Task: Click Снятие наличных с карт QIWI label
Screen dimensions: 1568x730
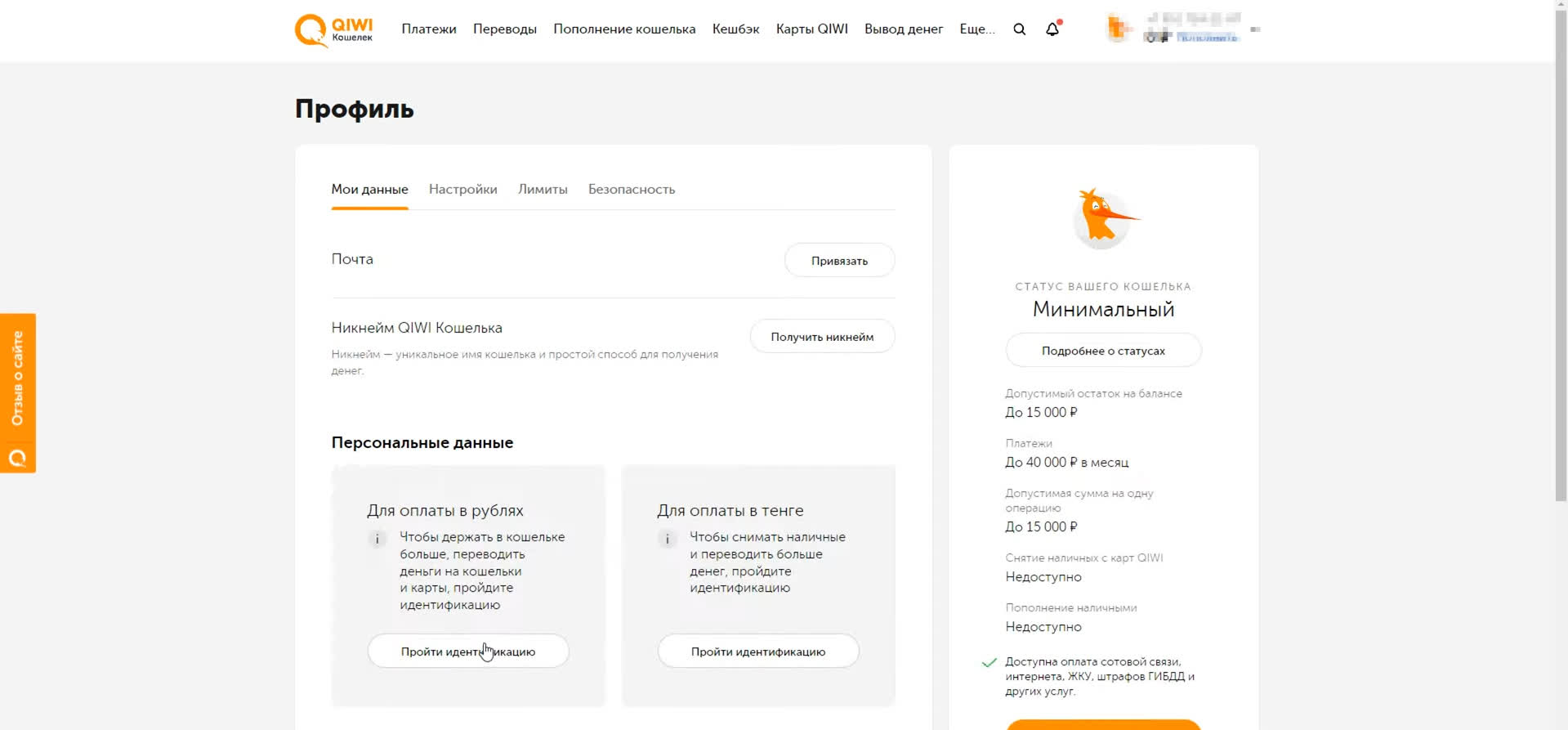Action: coord(1084,558)
